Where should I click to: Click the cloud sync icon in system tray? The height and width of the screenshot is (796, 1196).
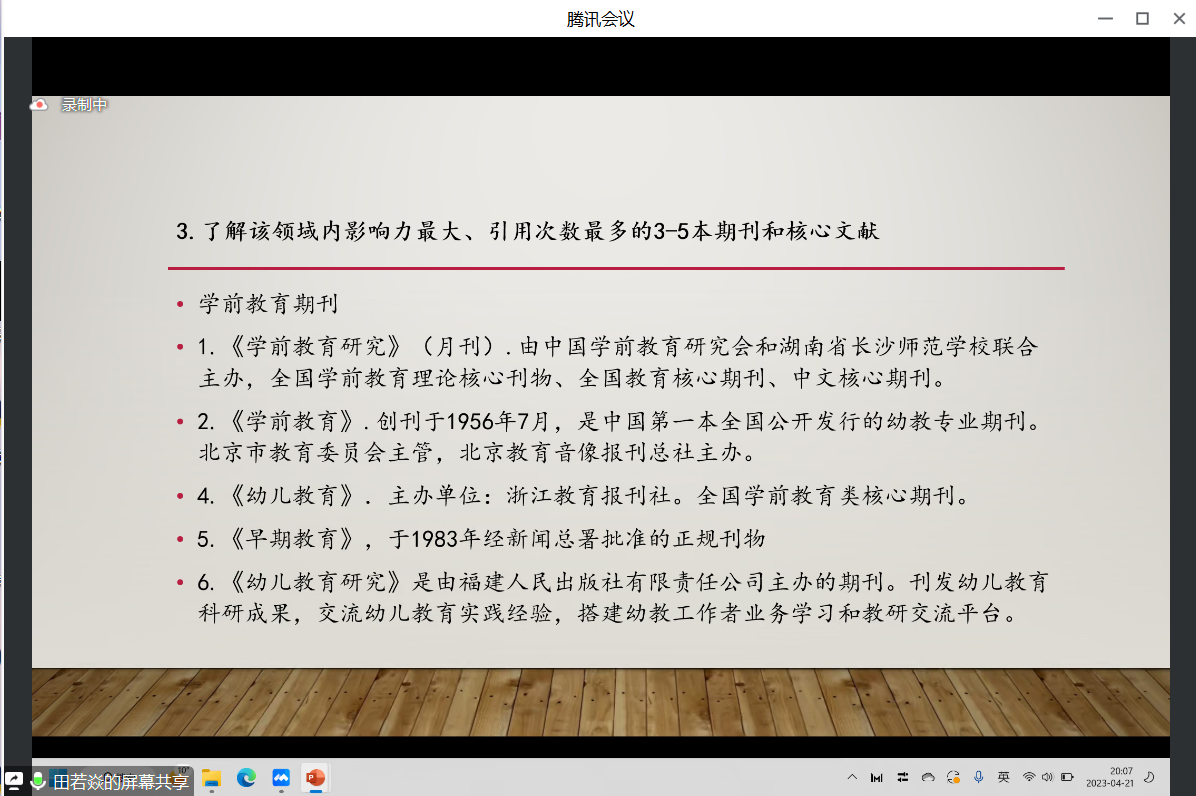point(928,777)
